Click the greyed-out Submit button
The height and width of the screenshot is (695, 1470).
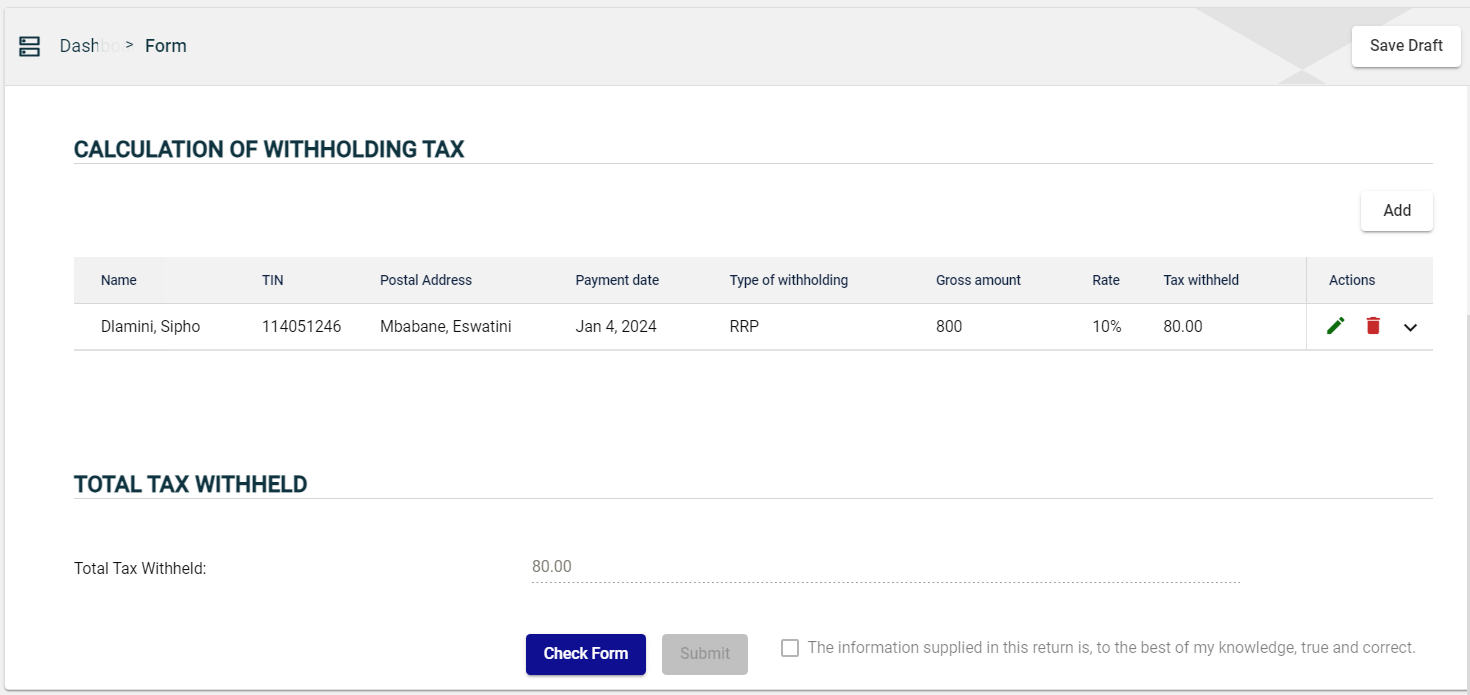pos(704,654)
